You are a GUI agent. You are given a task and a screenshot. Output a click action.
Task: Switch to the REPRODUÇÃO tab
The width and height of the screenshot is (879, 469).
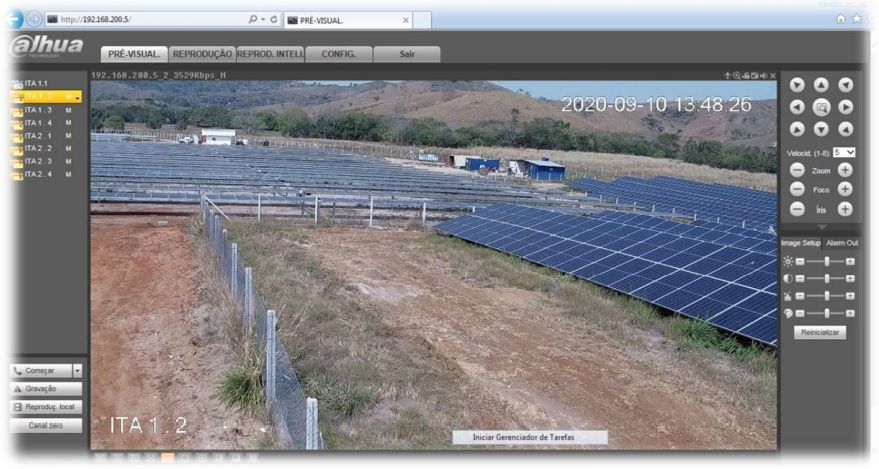202,54
